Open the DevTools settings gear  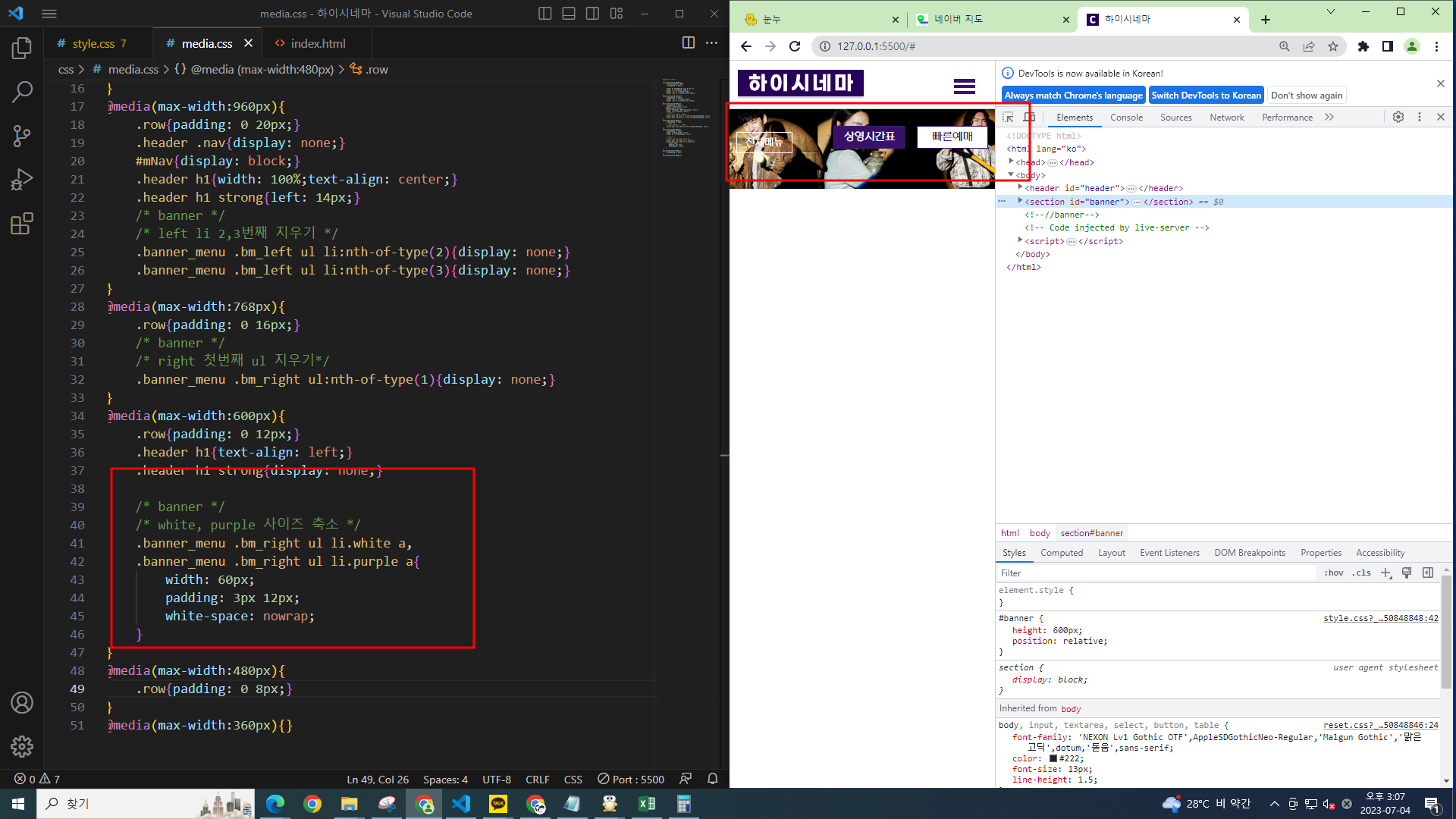coord(1398,117)
